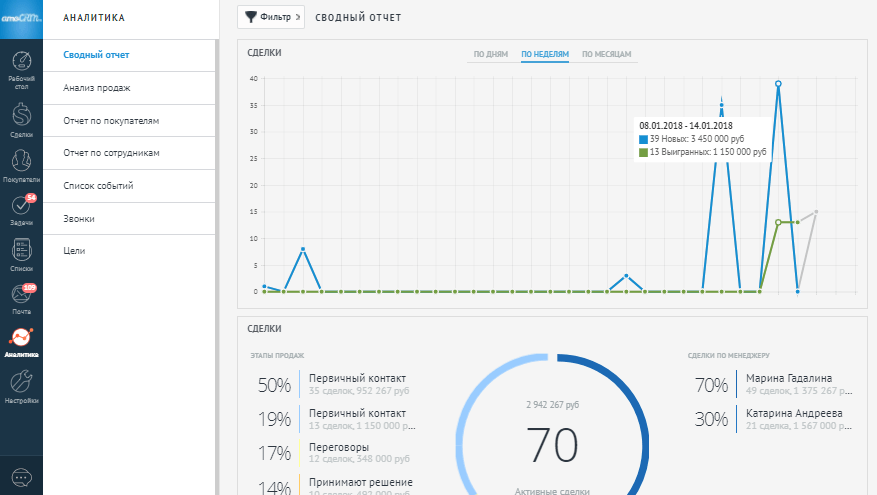Viewport: 877px width, 495px height.
Task: Click manager Марина Гадалина
Action: tap(789, 379)
